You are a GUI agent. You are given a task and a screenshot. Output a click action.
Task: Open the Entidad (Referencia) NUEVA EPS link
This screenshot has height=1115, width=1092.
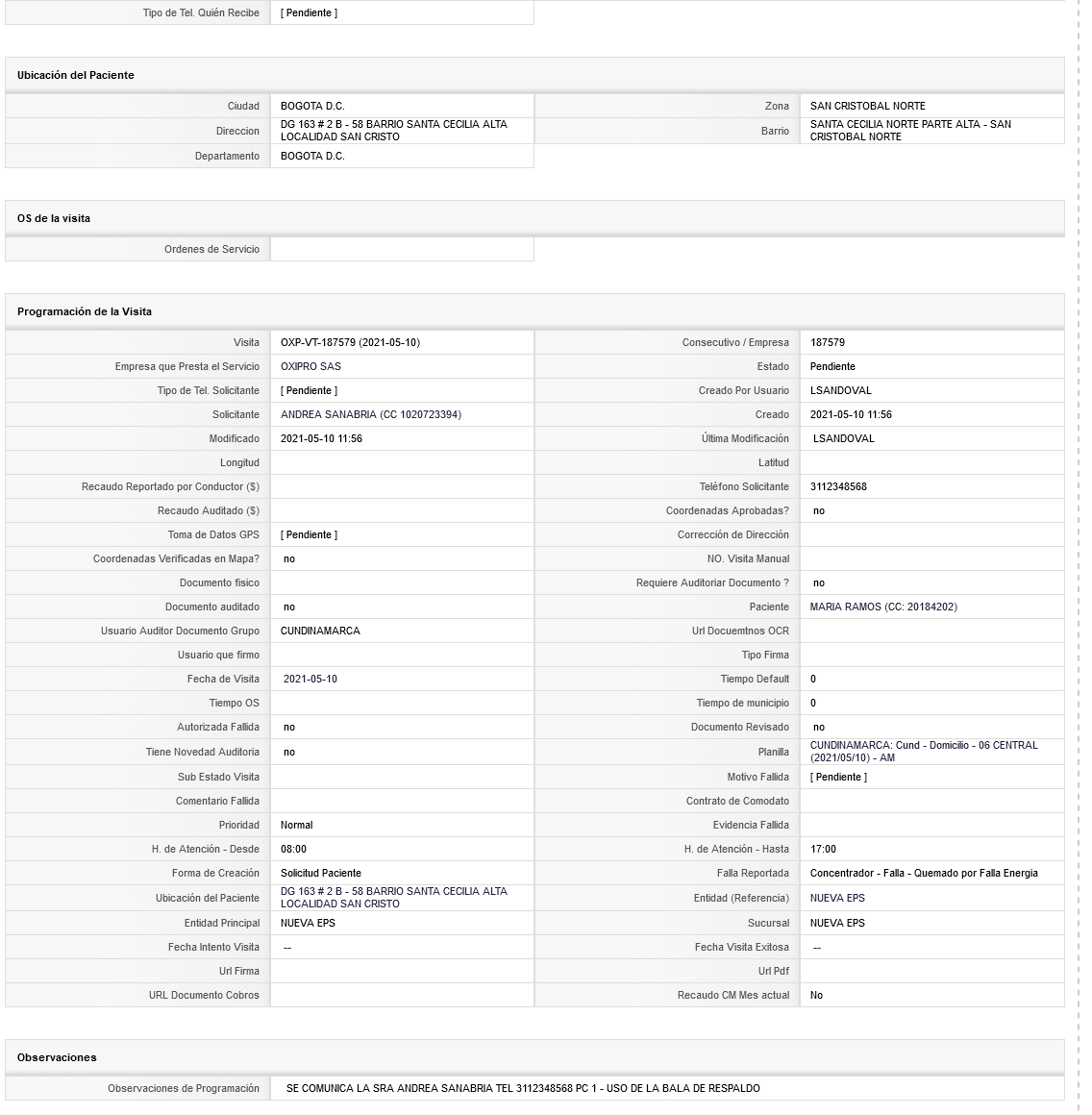tap(837, 898)
